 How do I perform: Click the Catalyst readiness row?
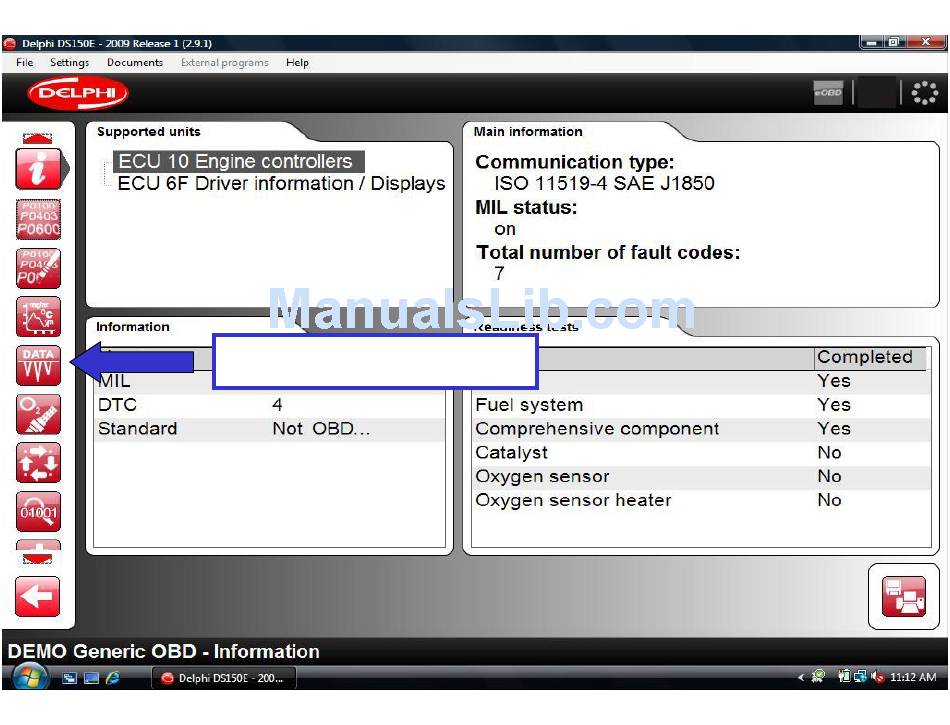coord(701,452)
